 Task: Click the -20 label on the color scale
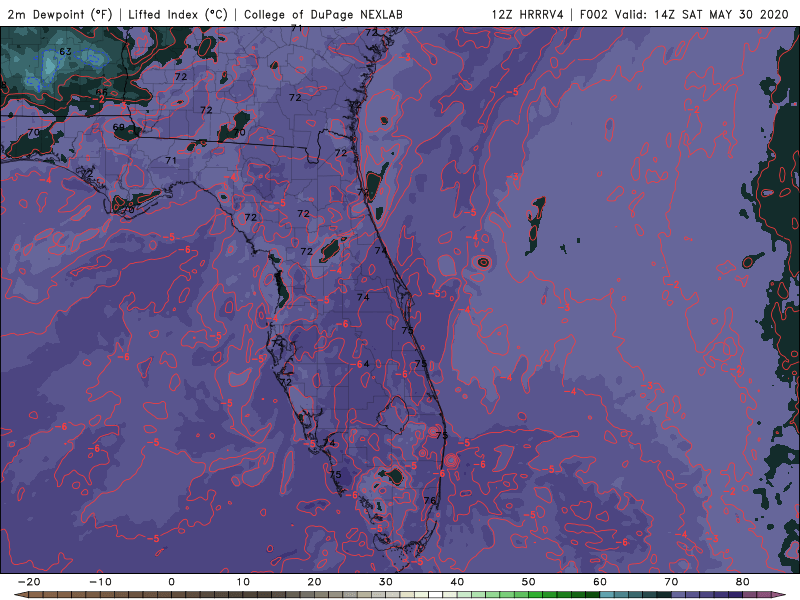click(29, 582)
